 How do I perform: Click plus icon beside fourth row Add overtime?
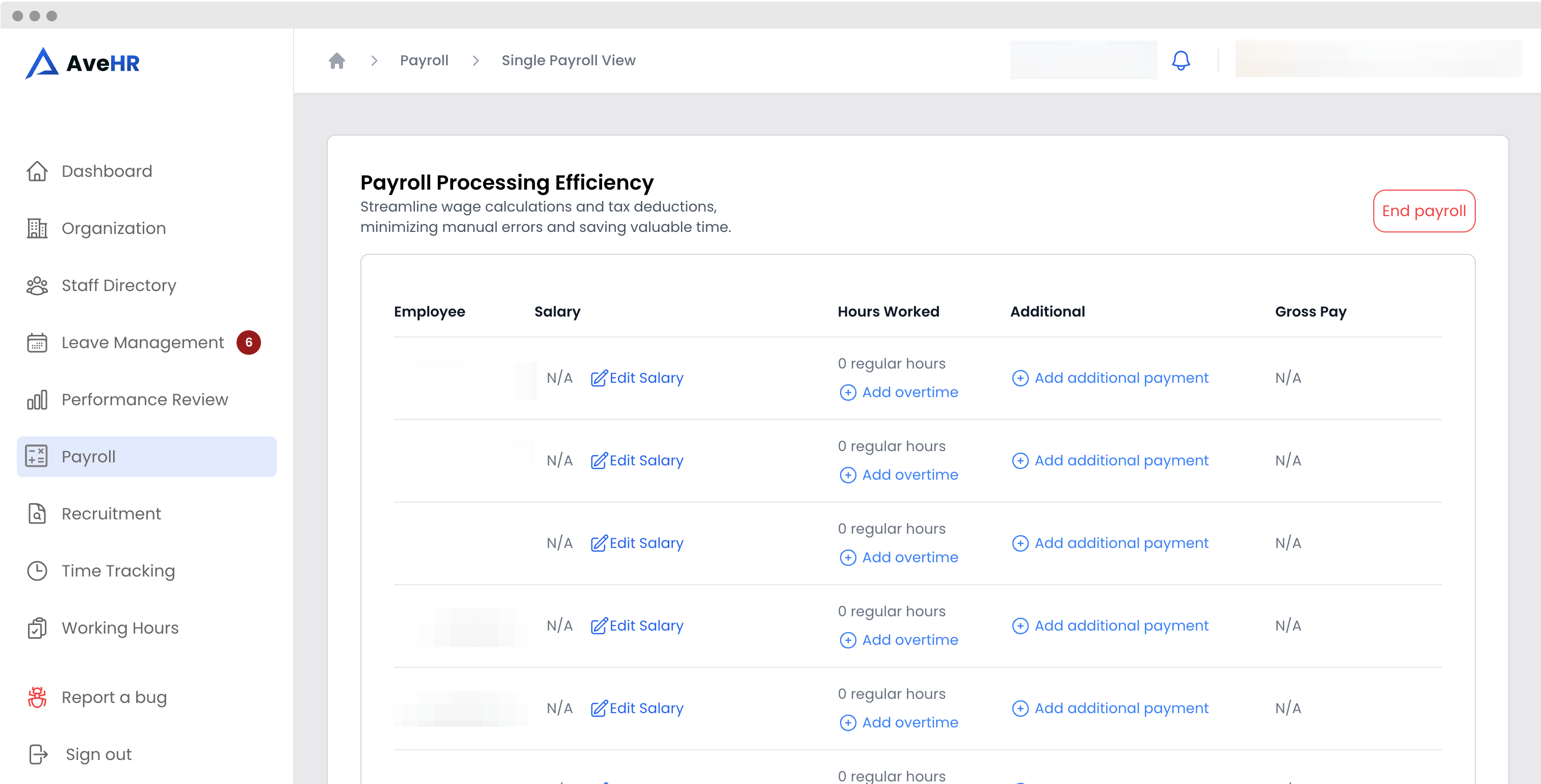[848, 640]
